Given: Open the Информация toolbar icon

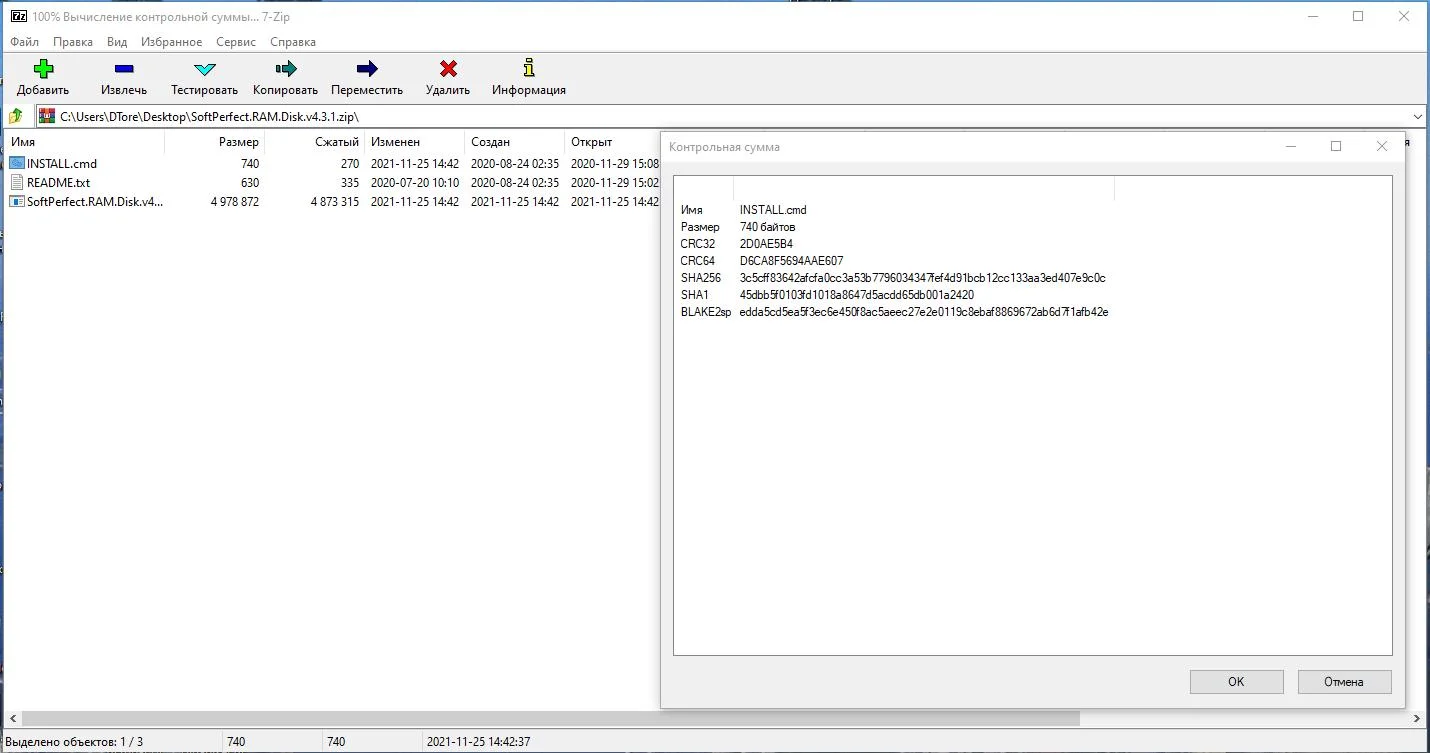Looking at the screenshot, I should tap(529, 68).
